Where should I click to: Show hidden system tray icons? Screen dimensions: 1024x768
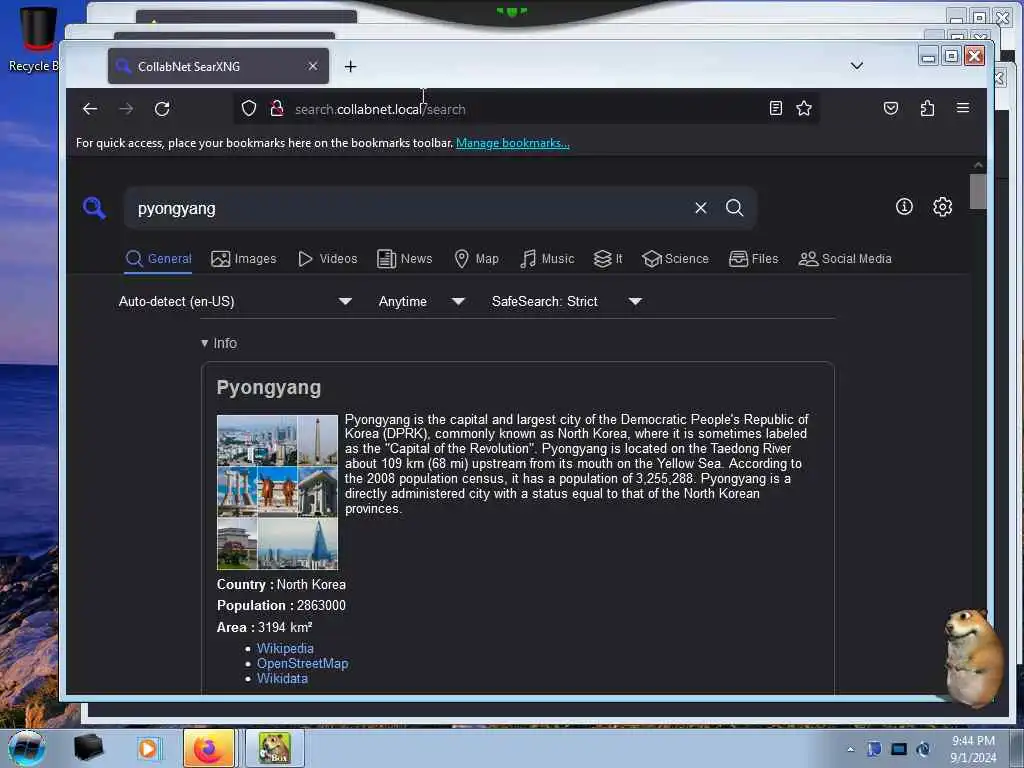[x=850, y=749]
